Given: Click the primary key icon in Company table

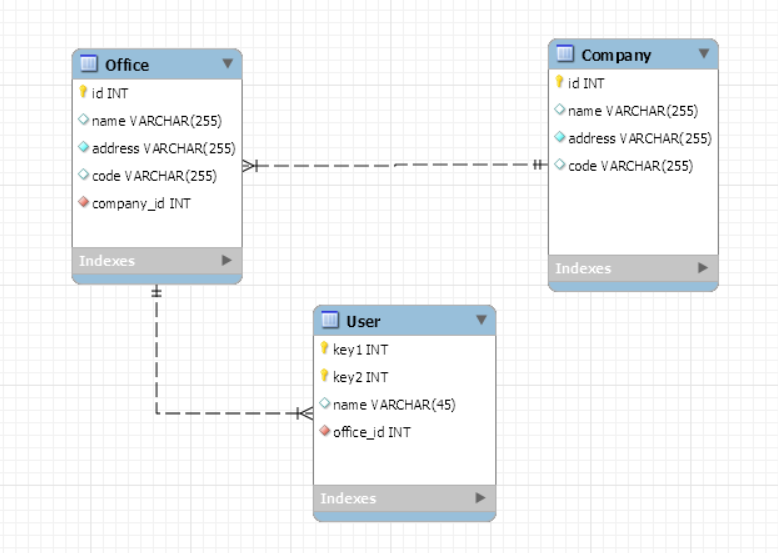Looking at the screenshot, I should pos(560,83).
